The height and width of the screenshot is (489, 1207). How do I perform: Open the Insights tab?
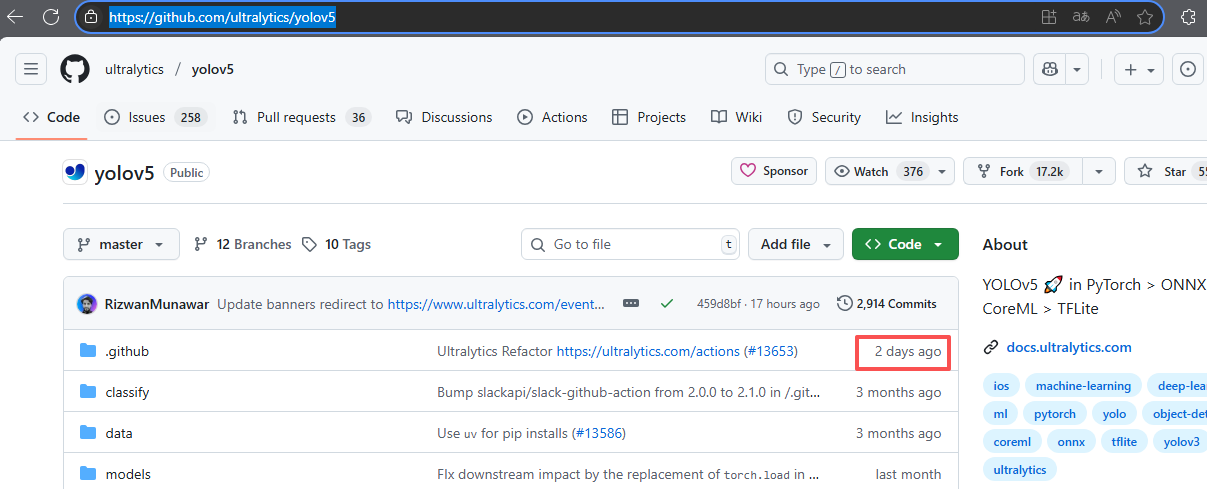[922, 117]
